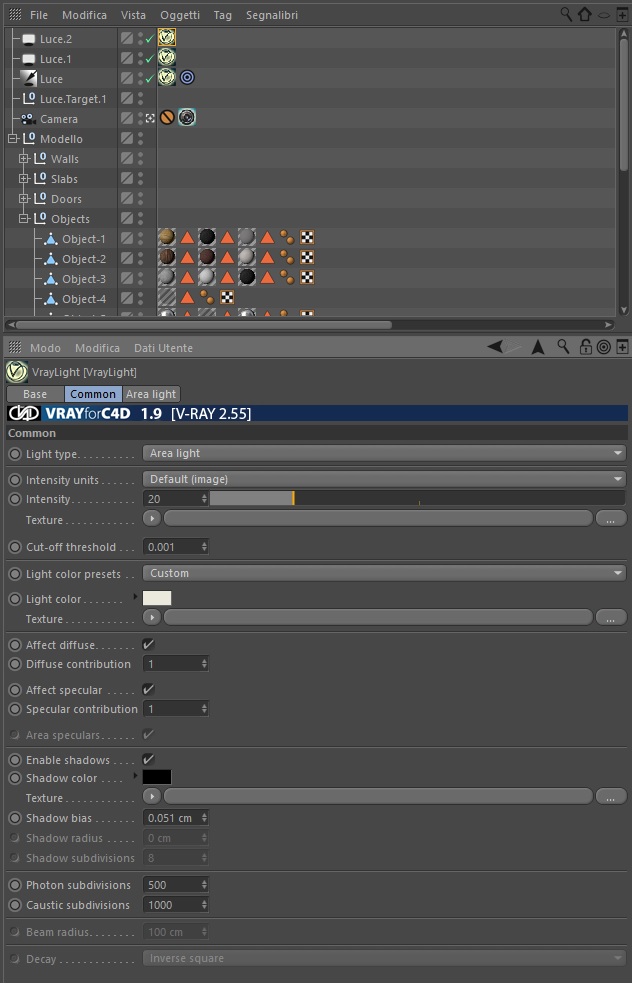Viewport: 632px width, 984px height.
Task: Click the Shadow color texture browse button
Action: pos(611,797)
